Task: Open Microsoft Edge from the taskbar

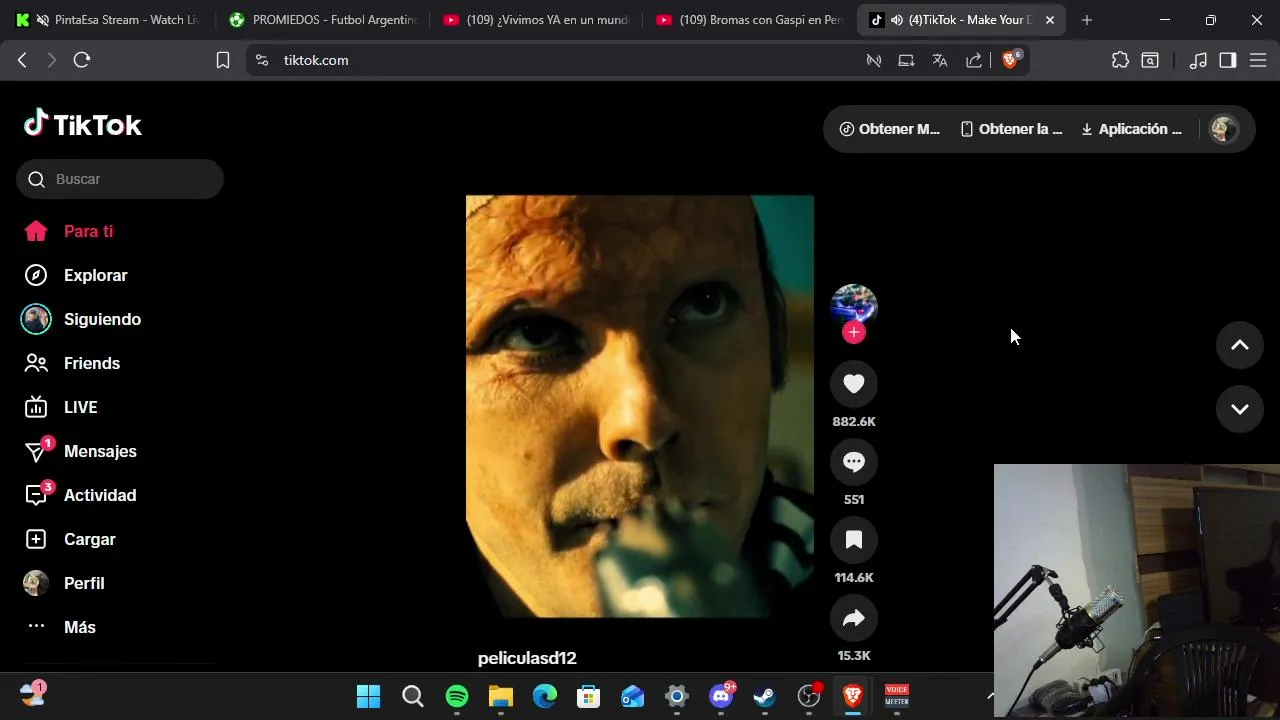Action: (545, 696)
